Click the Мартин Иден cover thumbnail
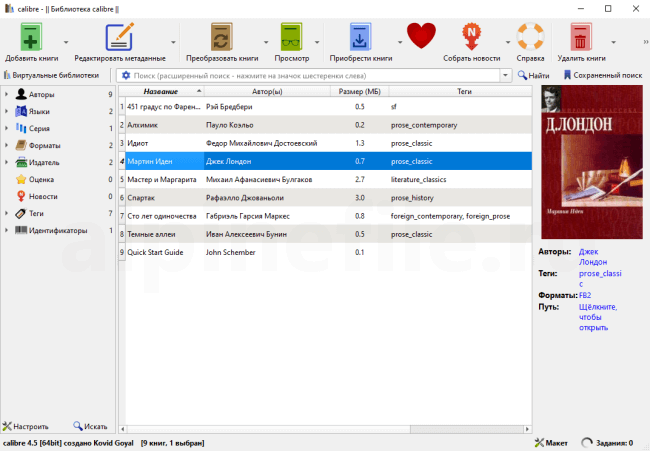 [x=592, y=162]
